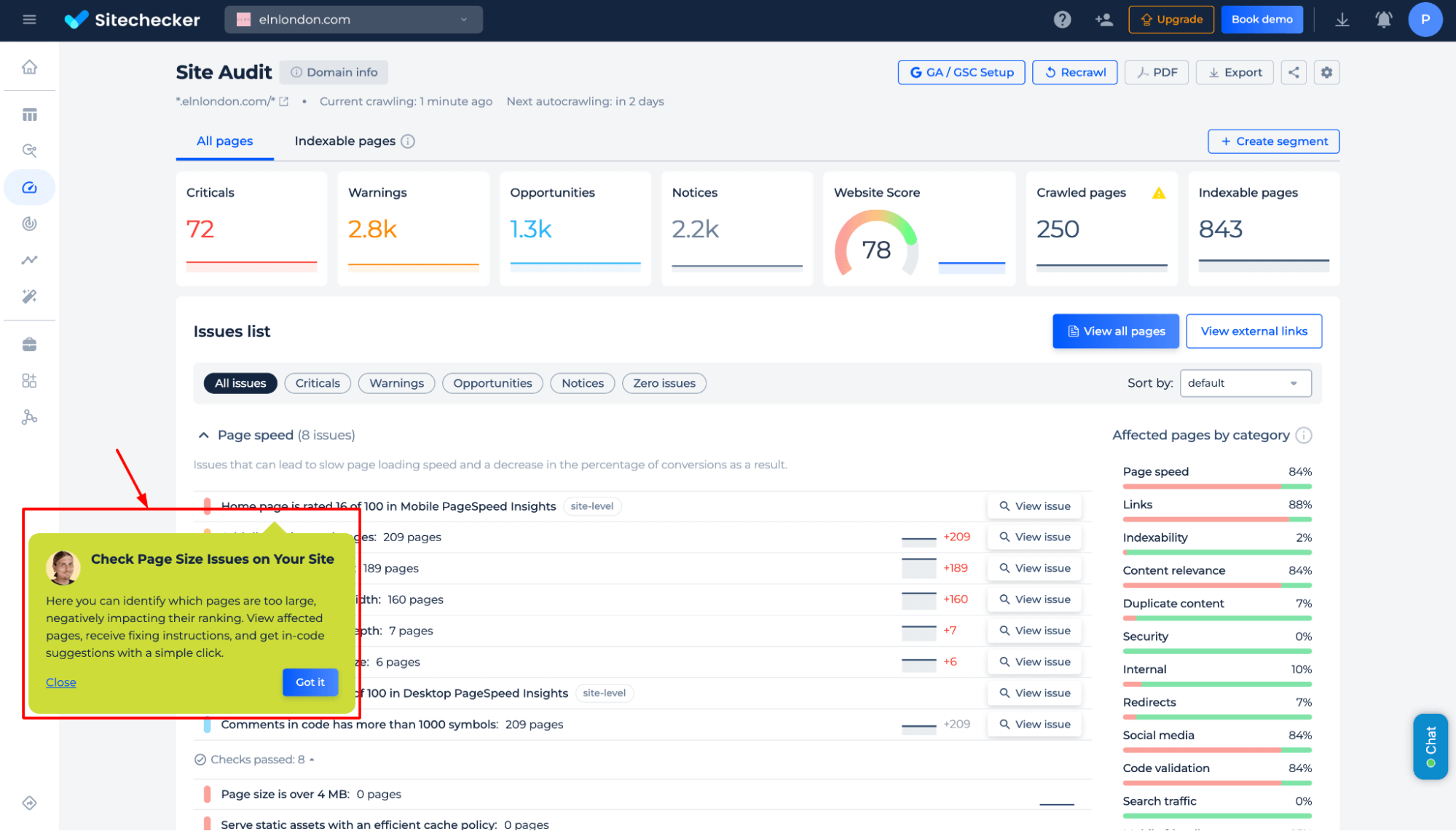
Task: Open the Sort by default dropdown
Action: coord(1244,383)
